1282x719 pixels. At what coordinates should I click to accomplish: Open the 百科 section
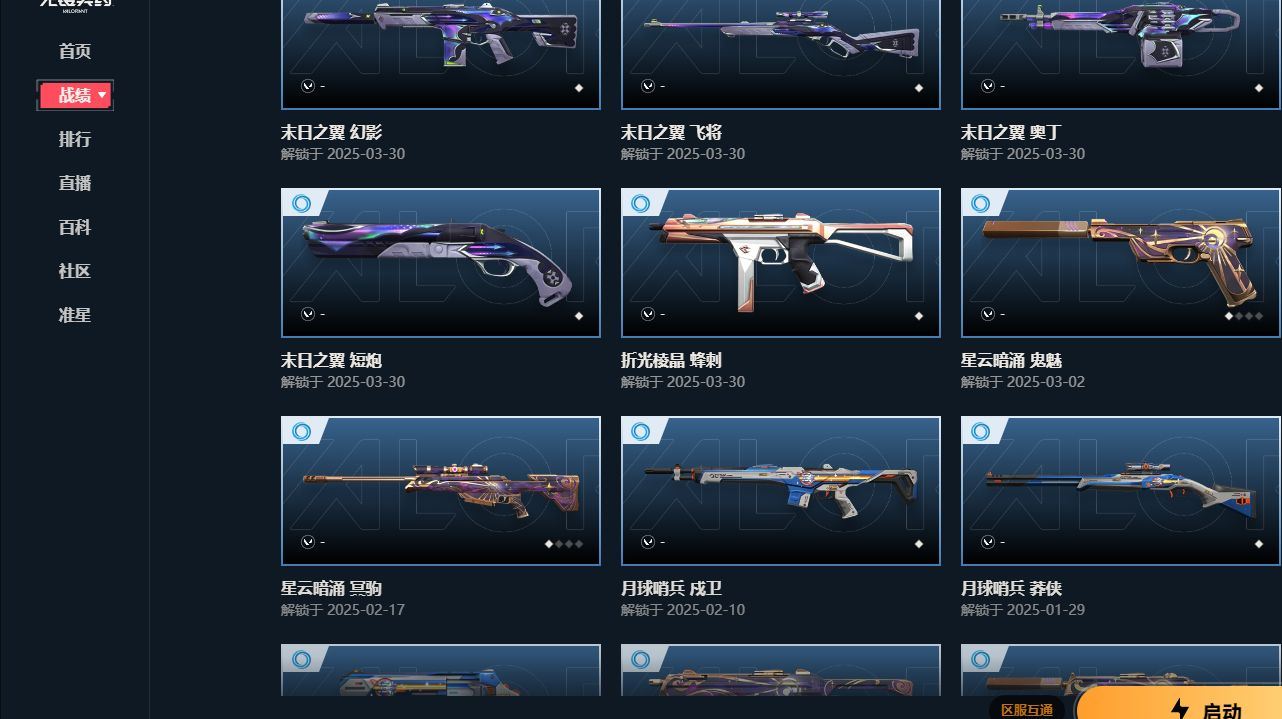pyautogui.click(x=75, y=227)
